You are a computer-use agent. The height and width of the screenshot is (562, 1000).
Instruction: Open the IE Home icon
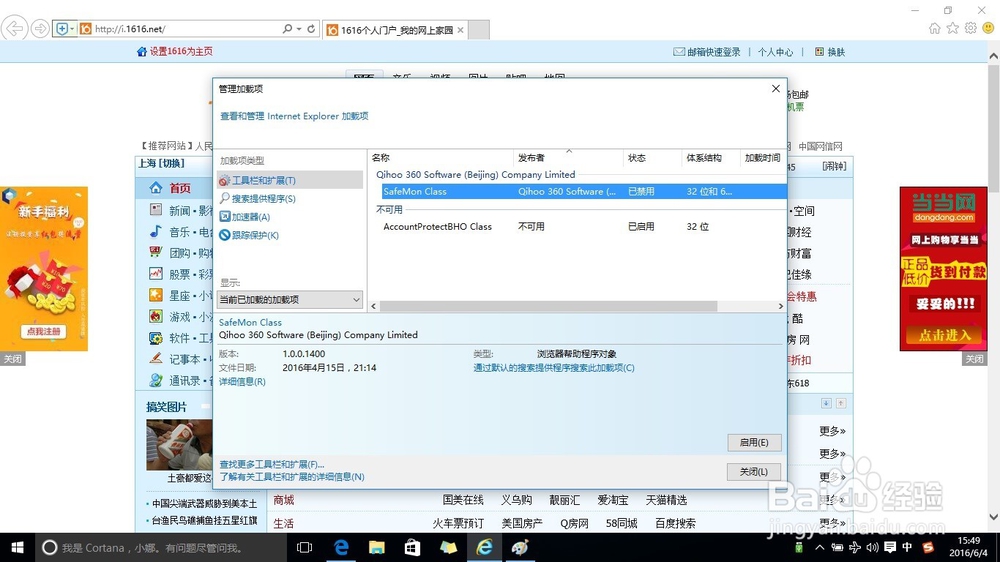(x=934, y=28)
